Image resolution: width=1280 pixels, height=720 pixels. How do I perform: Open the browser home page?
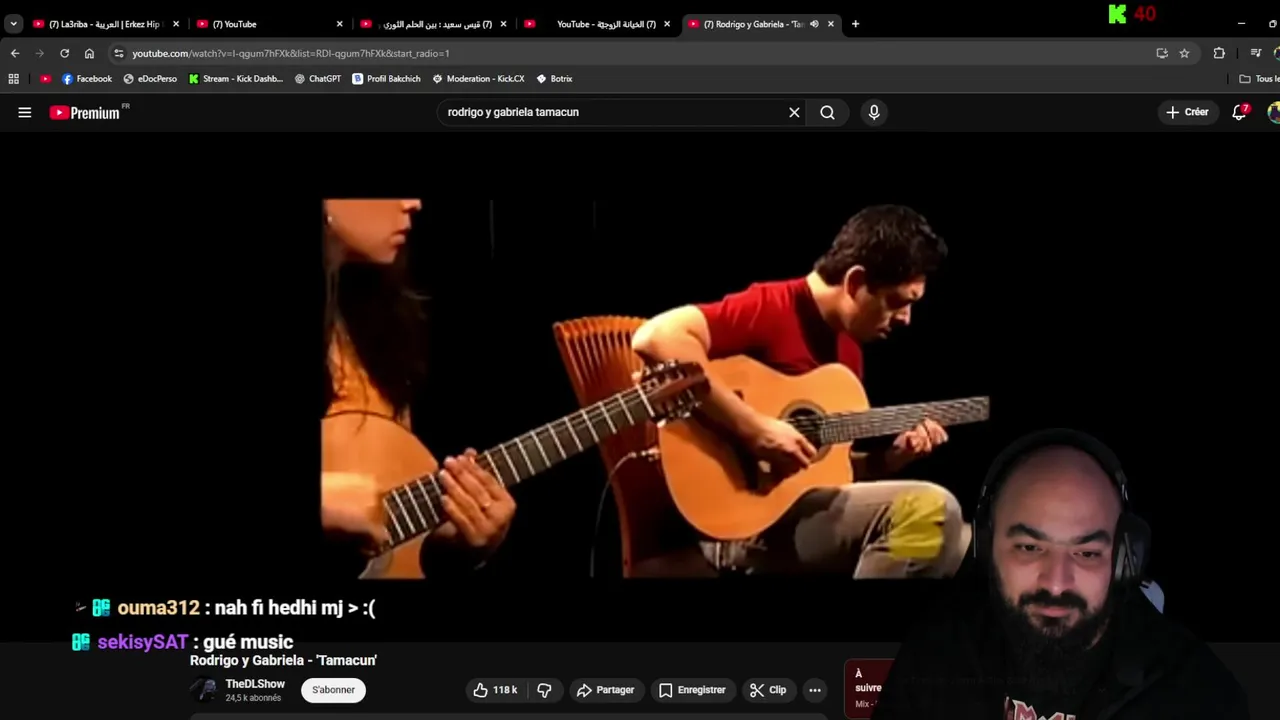[x=89, y=53]
